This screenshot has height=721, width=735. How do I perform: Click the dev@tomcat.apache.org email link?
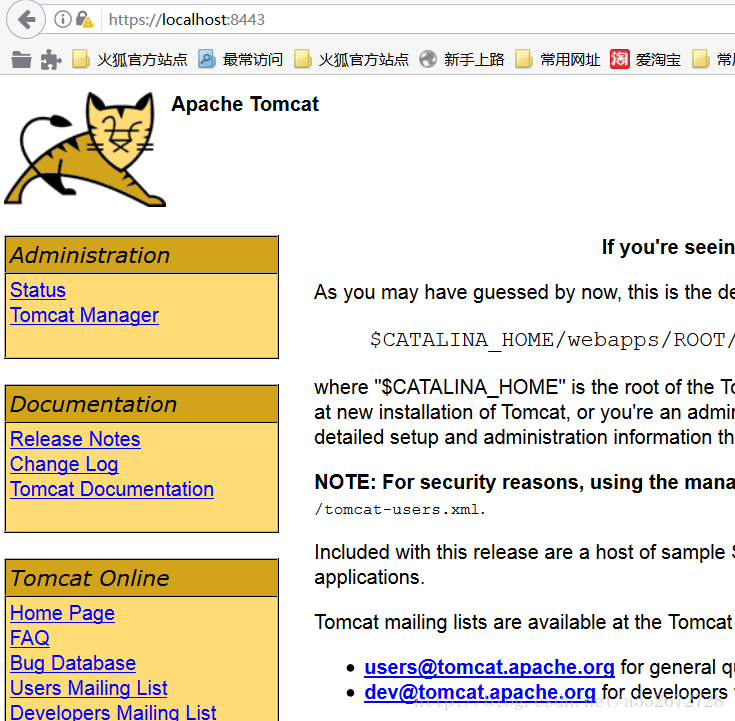[x=480, y=692]
